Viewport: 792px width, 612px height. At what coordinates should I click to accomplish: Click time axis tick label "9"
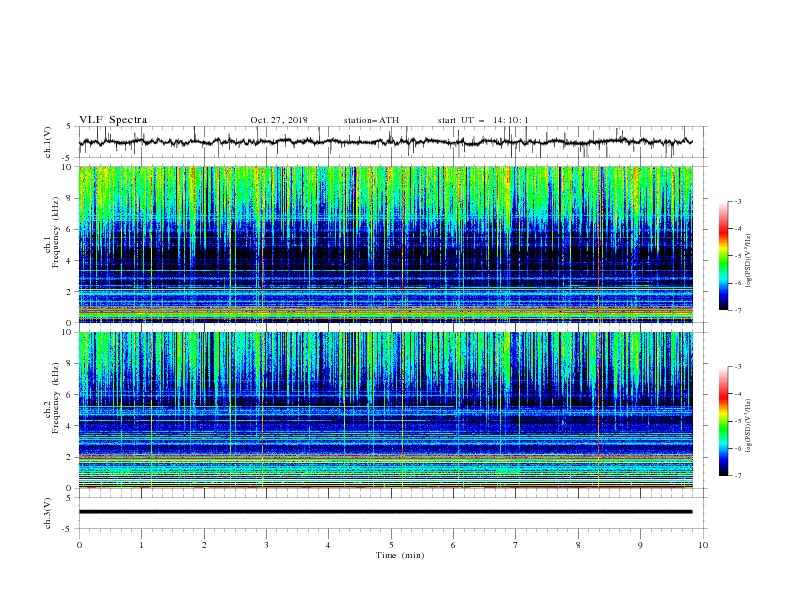640,545
